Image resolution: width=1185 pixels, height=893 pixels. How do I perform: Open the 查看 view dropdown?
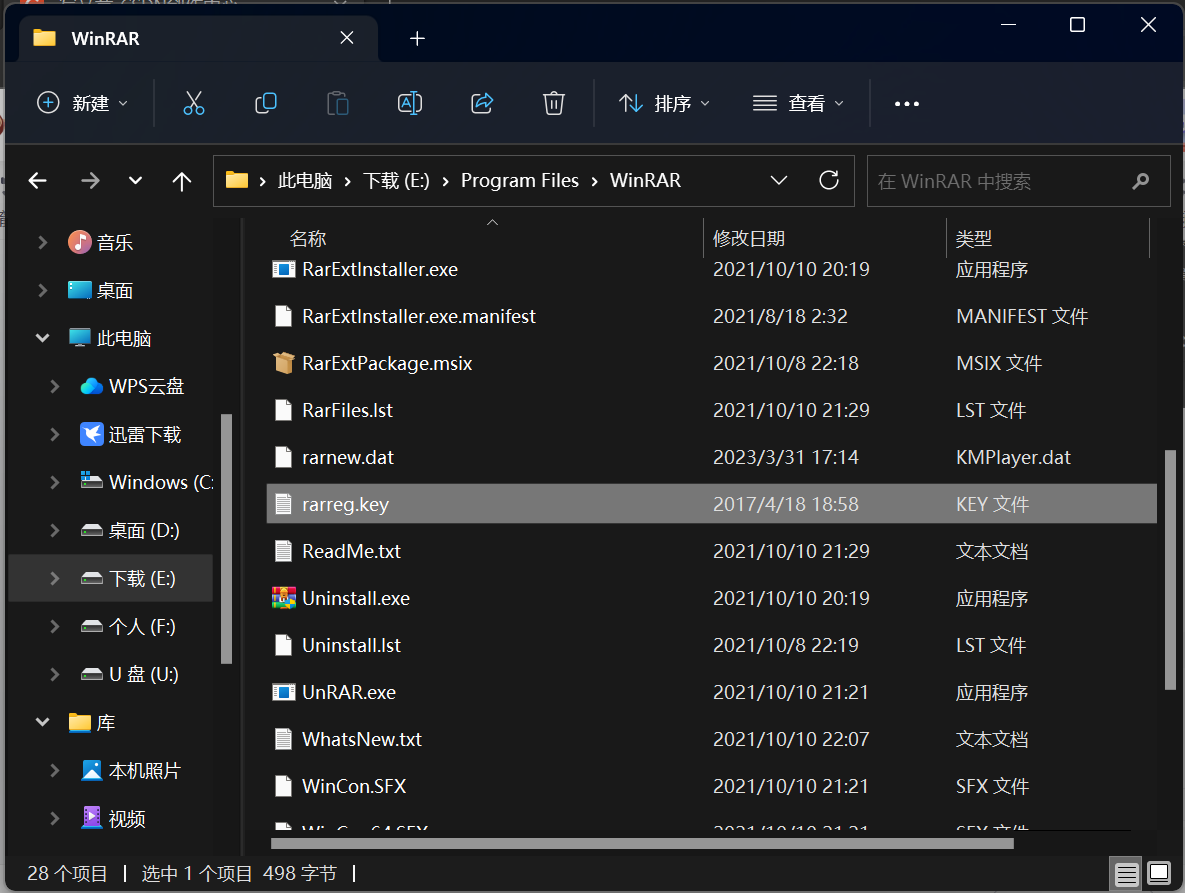797,103
